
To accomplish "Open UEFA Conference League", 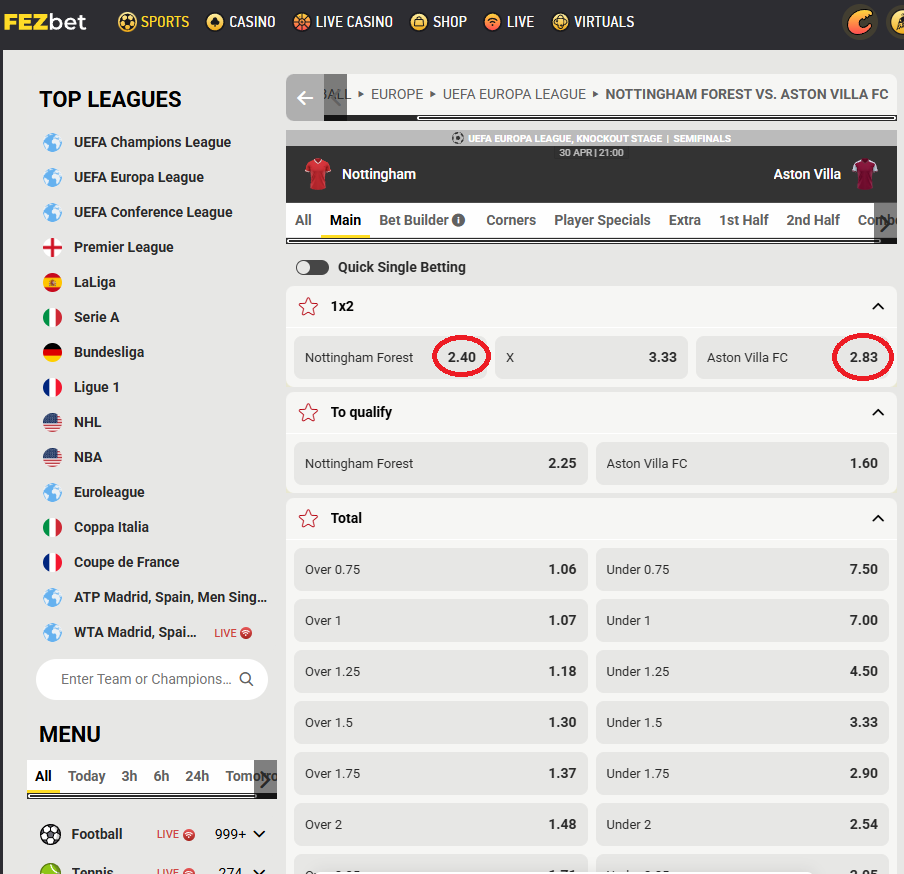I will (153, 212).
